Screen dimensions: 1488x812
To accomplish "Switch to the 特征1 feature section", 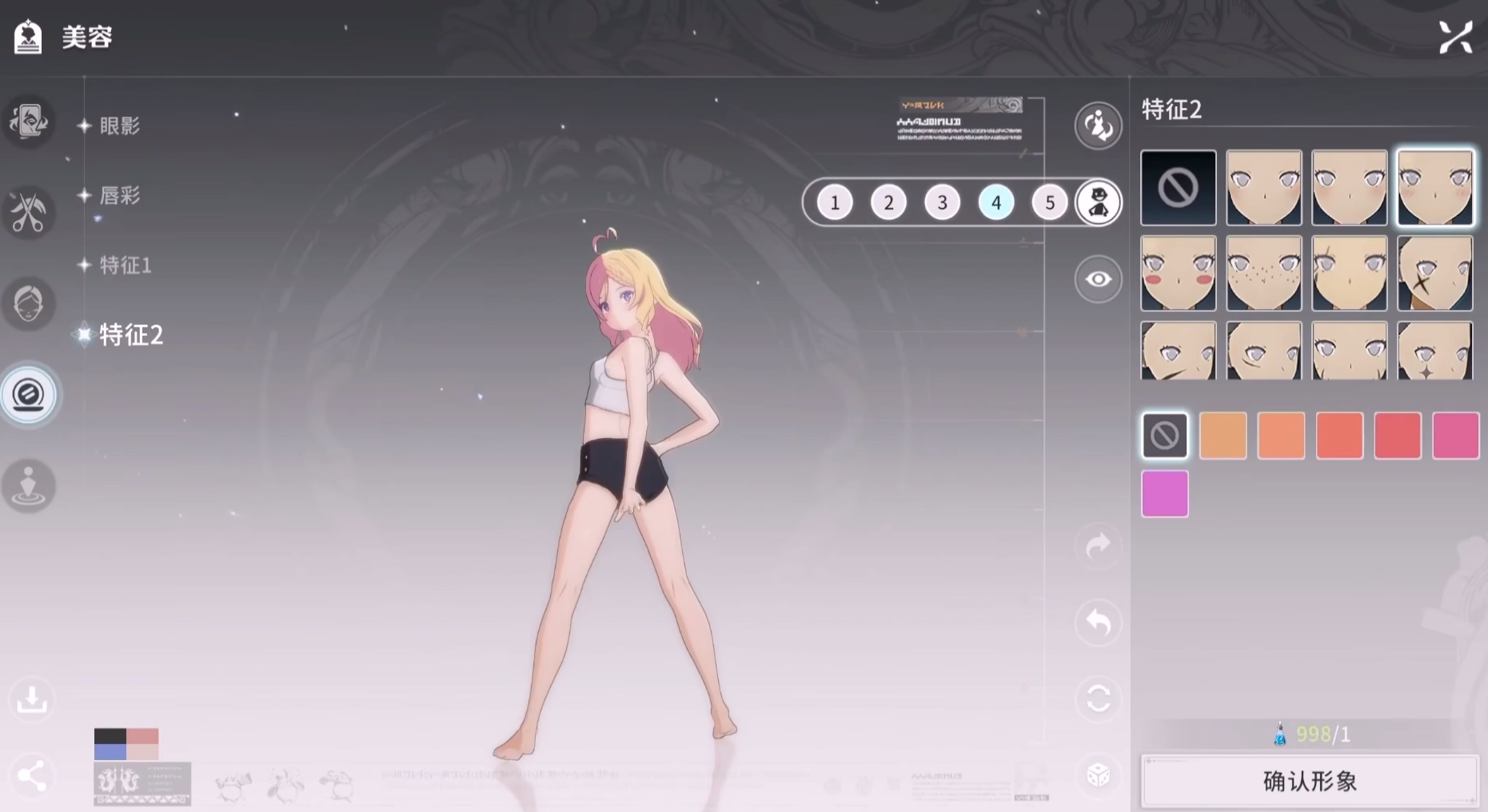I will point(125,265).
